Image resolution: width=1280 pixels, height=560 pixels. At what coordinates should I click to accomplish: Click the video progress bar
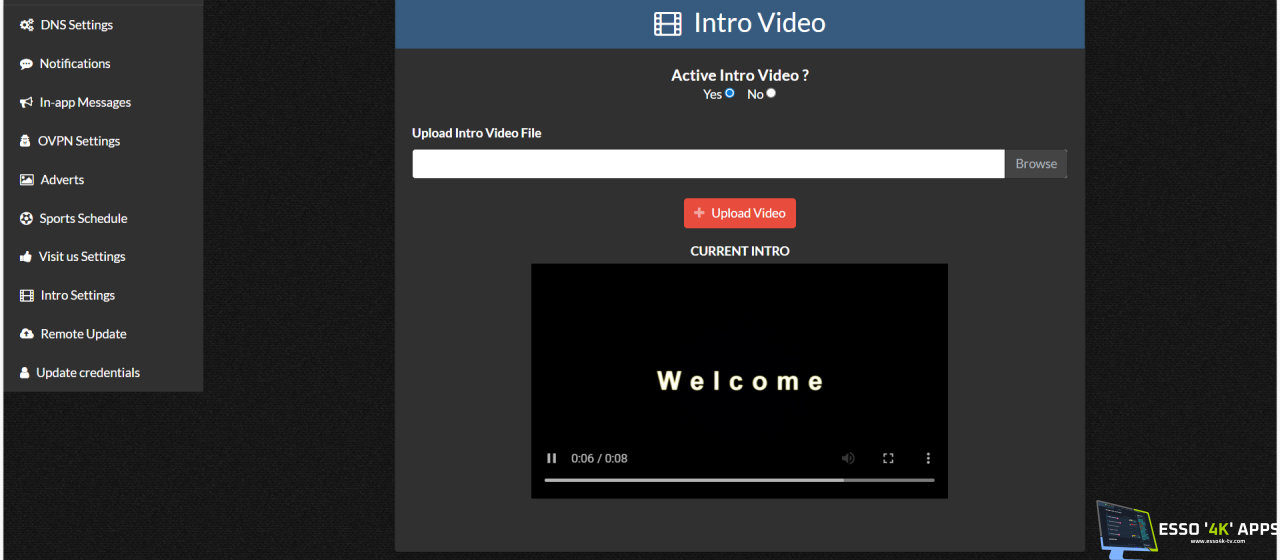click(739, 480)
